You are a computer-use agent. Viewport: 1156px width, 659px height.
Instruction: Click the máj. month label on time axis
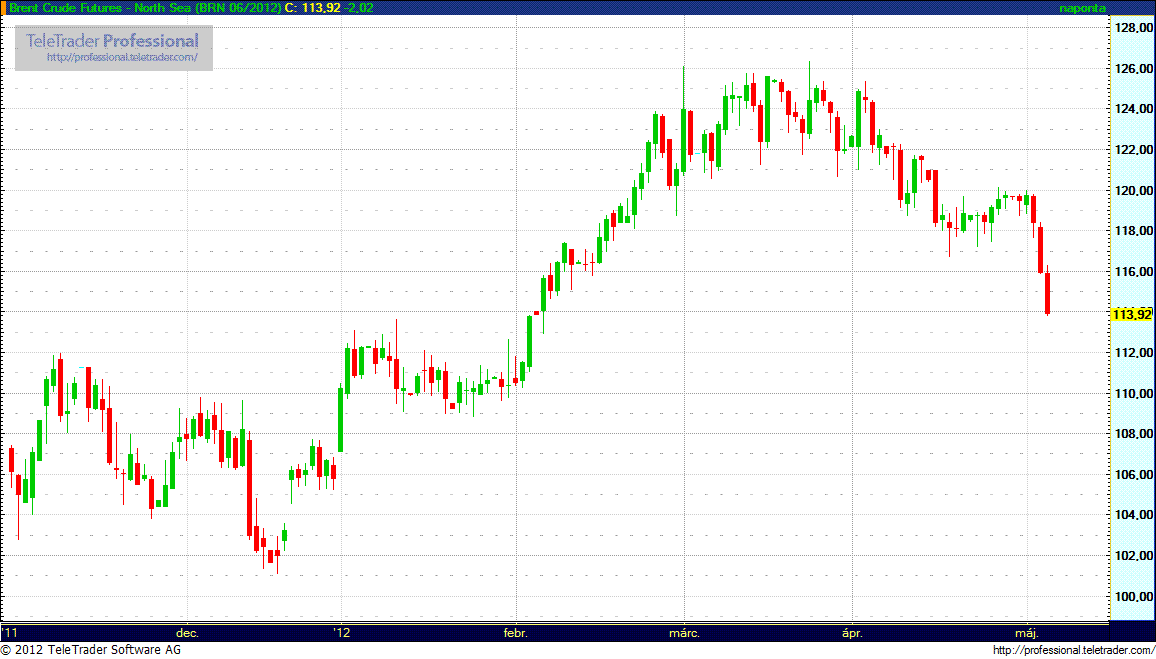(1027, 633)
